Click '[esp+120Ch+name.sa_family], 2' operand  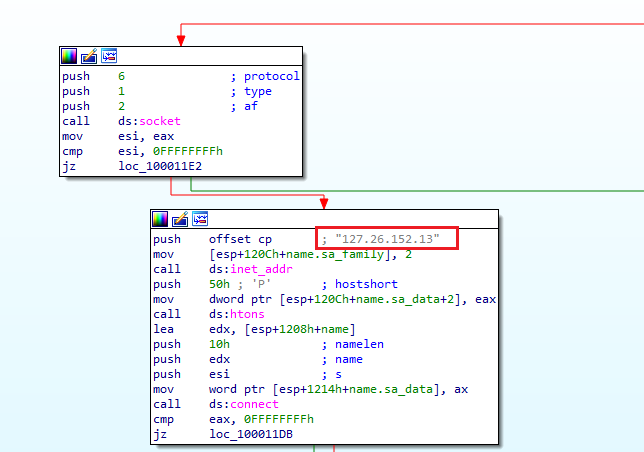(x=310, y=255)
